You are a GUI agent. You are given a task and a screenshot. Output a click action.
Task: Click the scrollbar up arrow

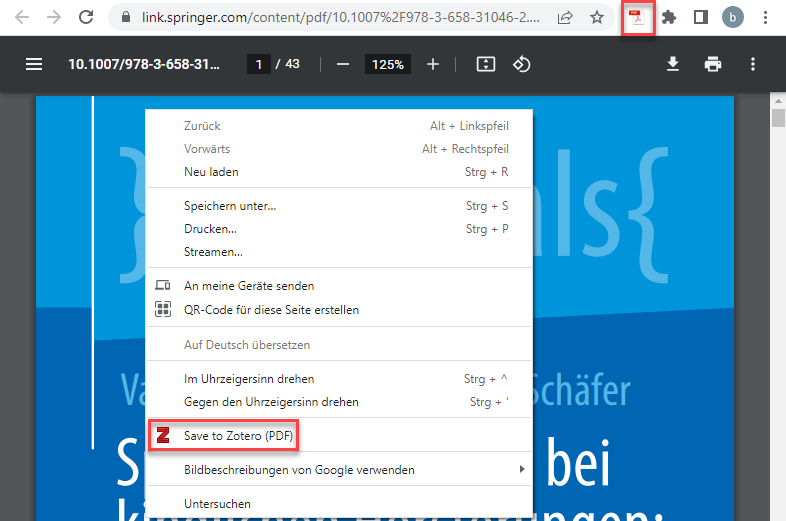coord(778,101)
